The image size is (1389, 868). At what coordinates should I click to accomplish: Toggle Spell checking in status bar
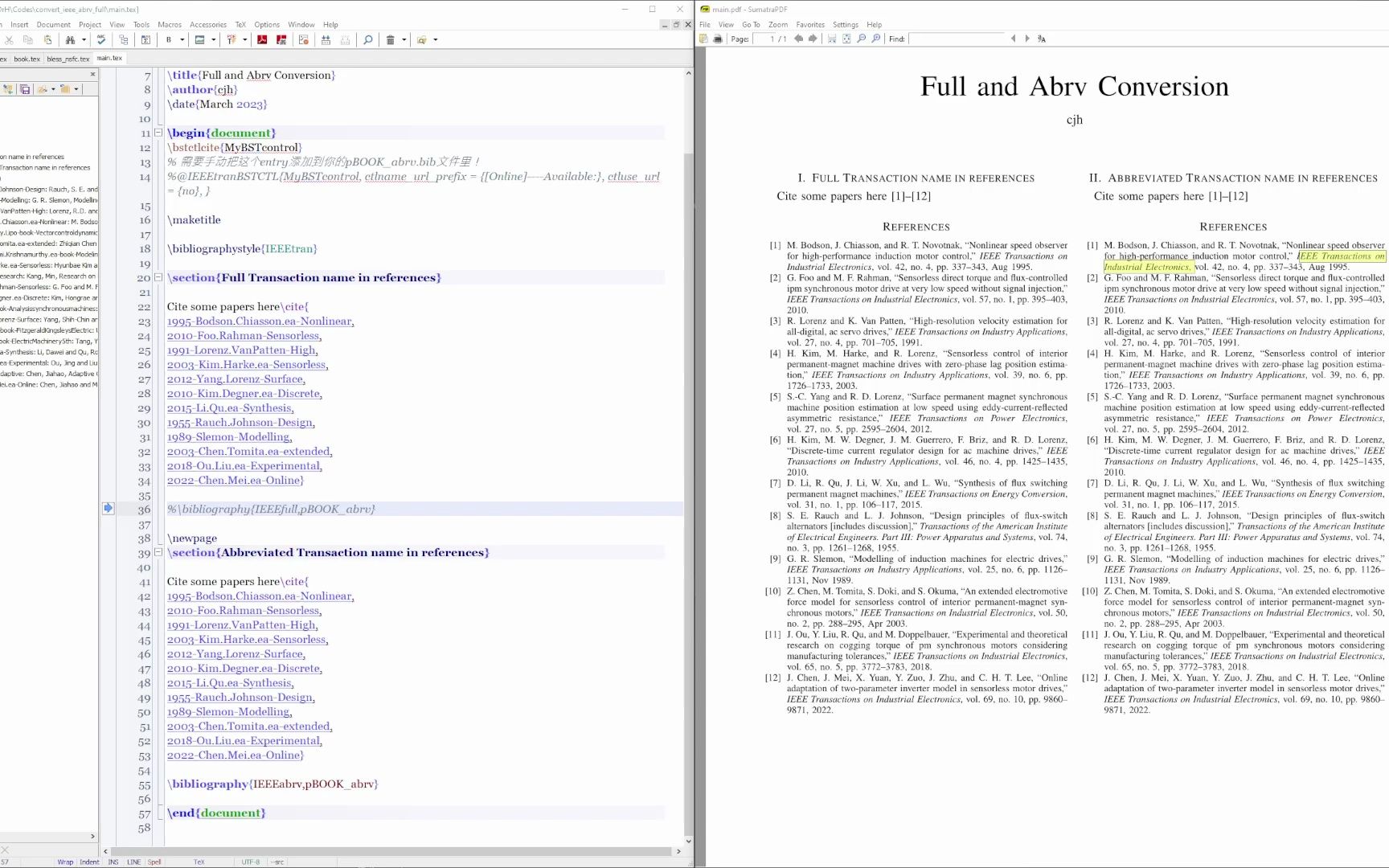(154, 862)
